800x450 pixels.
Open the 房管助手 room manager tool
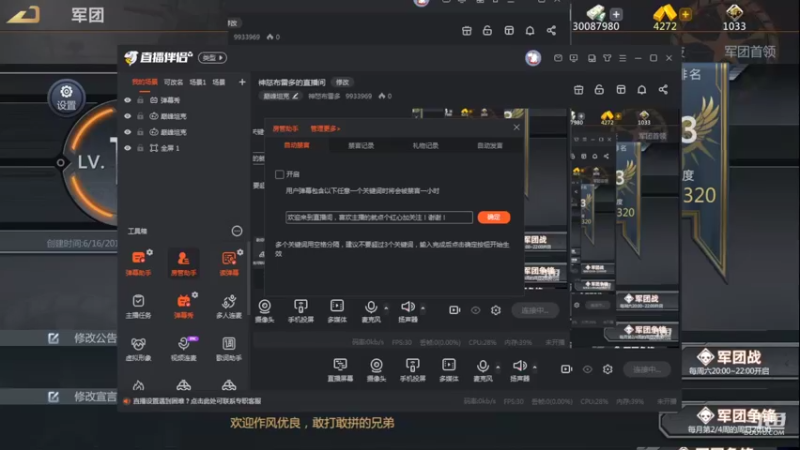[184, 263]
